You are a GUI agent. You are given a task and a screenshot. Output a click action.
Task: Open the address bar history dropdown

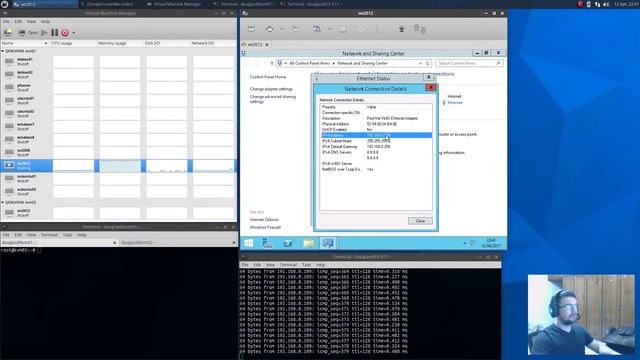[x=420, y=64]
